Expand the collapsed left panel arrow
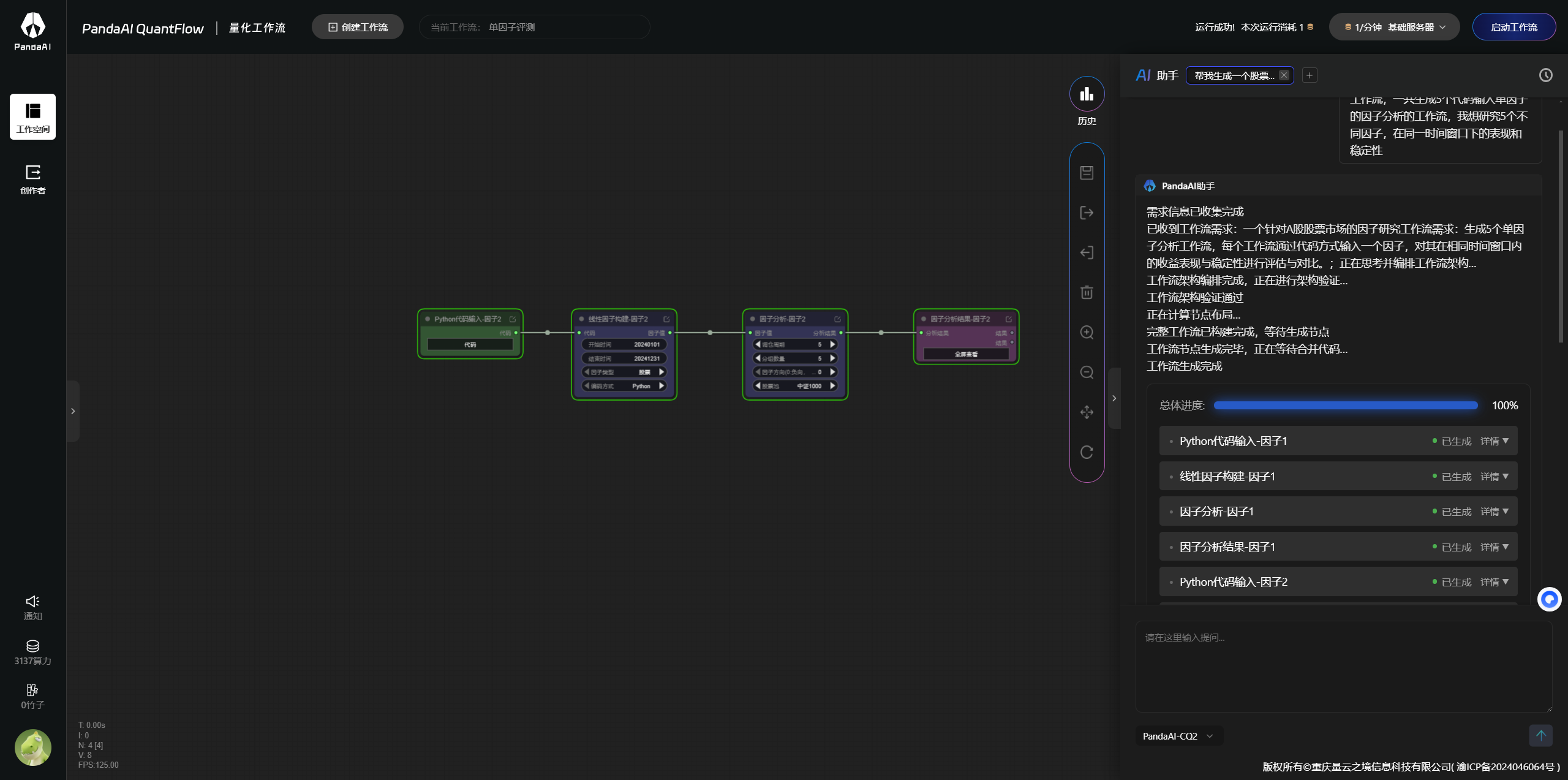 pyautogui.click(x=73, y=411)
